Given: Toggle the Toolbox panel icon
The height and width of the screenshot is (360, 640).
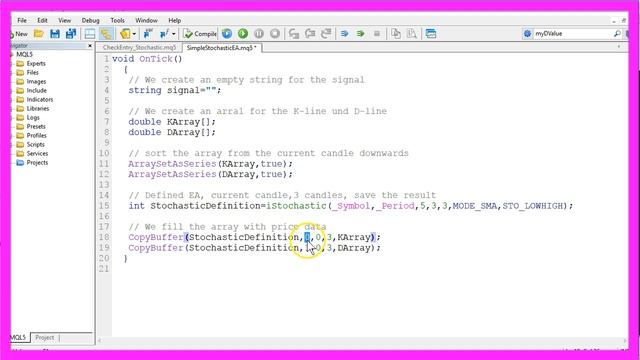Looking at the screenshot, I should (x=90, y=33).
